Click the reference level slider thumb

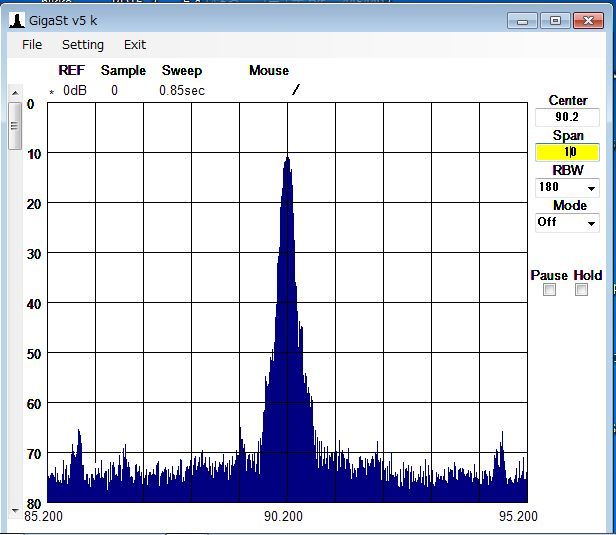point(15,126)
